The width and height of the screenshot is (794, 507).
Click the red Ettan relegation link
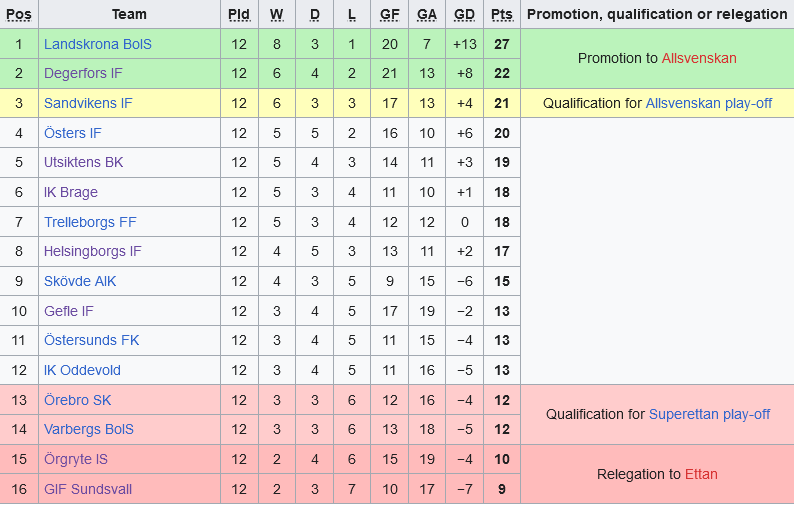[701, 474]
